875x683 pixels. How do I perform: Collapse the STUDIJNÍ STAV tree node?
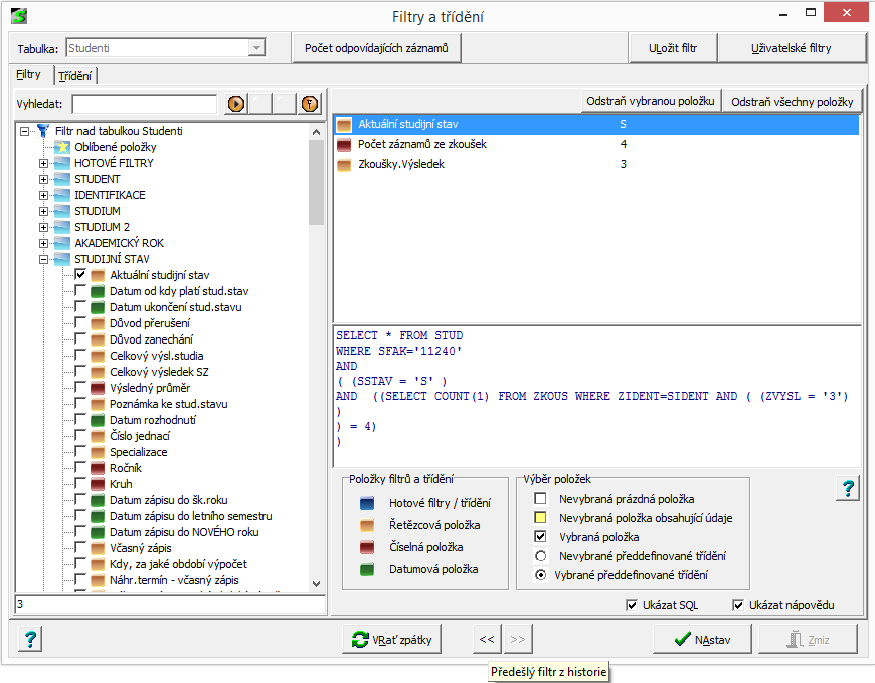(x=43, y=259)
